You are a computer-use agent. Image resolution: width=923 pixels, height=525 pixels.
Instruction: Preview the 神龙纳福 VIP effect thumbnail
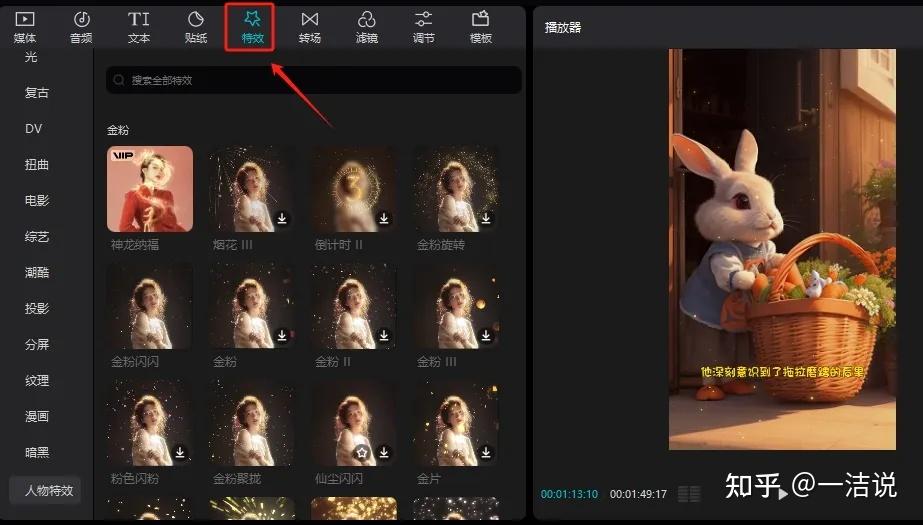[150, 189]
